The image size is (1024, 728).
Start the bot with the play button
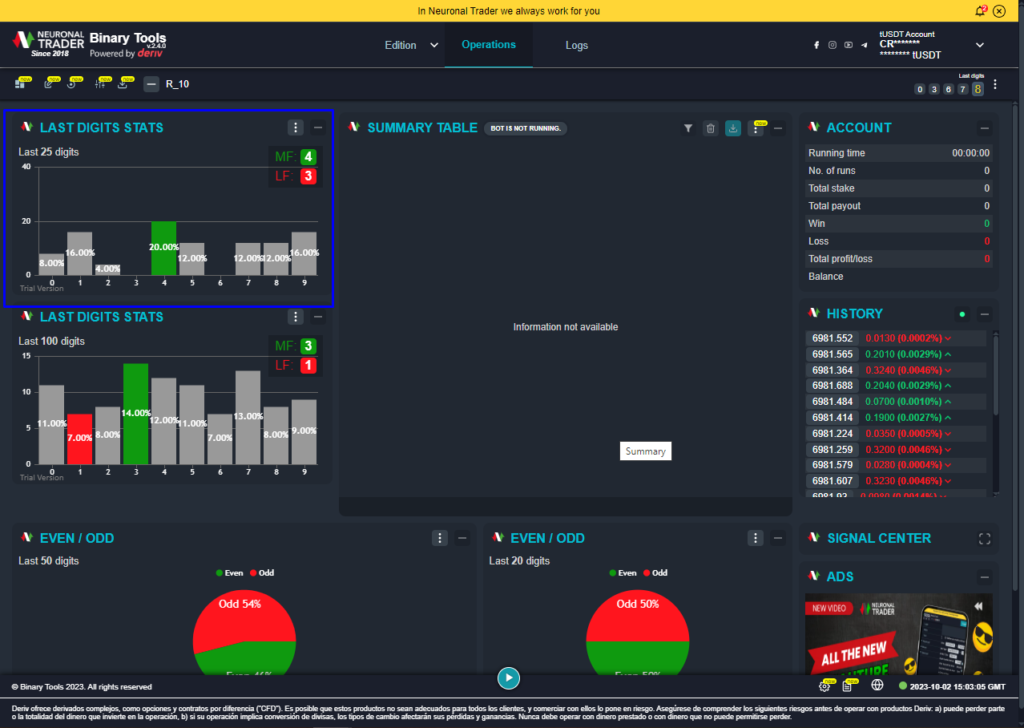pos(509,678)
